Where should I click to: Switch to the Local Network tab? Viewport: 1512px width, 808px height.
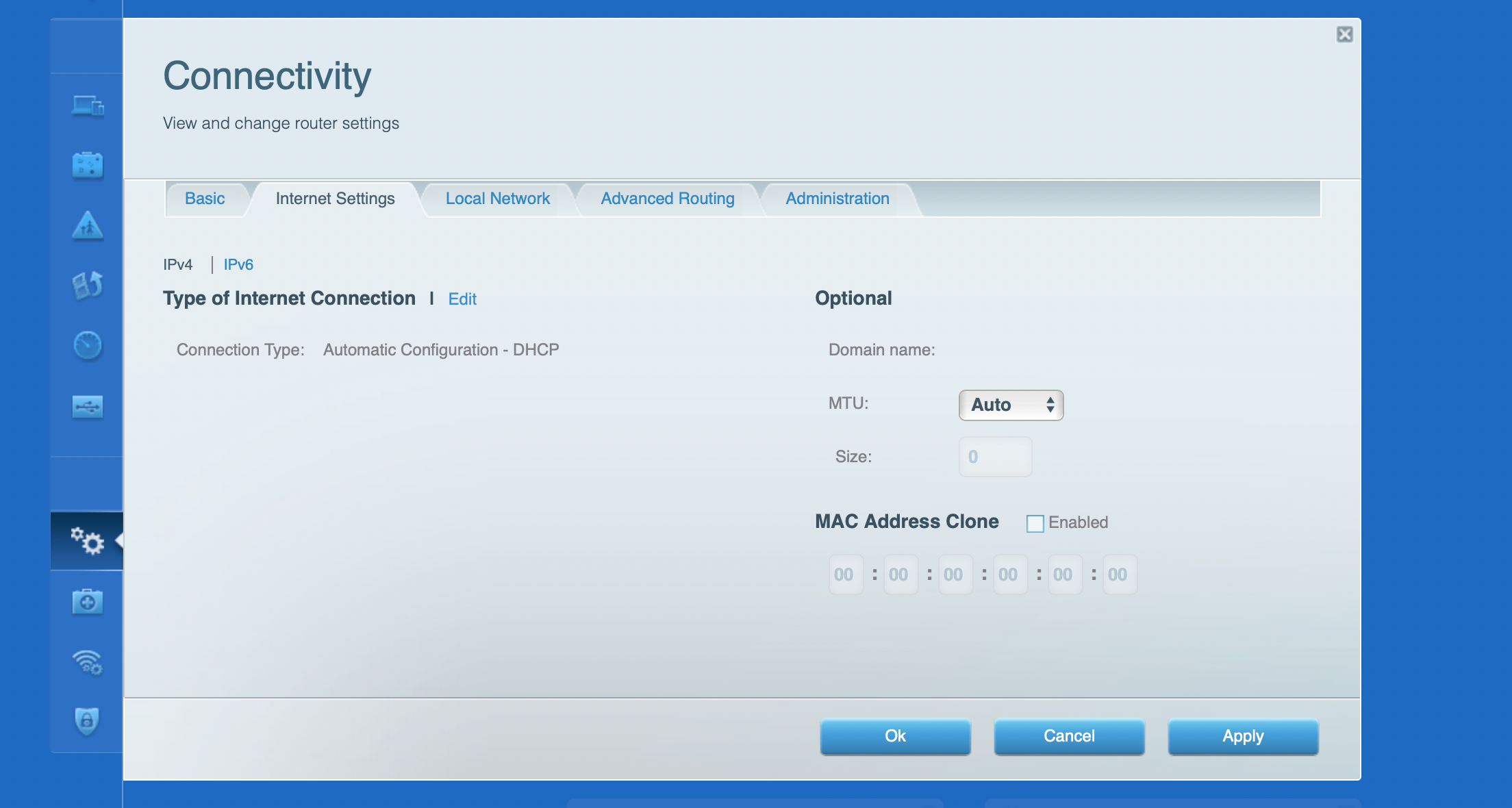coord(497,199)
